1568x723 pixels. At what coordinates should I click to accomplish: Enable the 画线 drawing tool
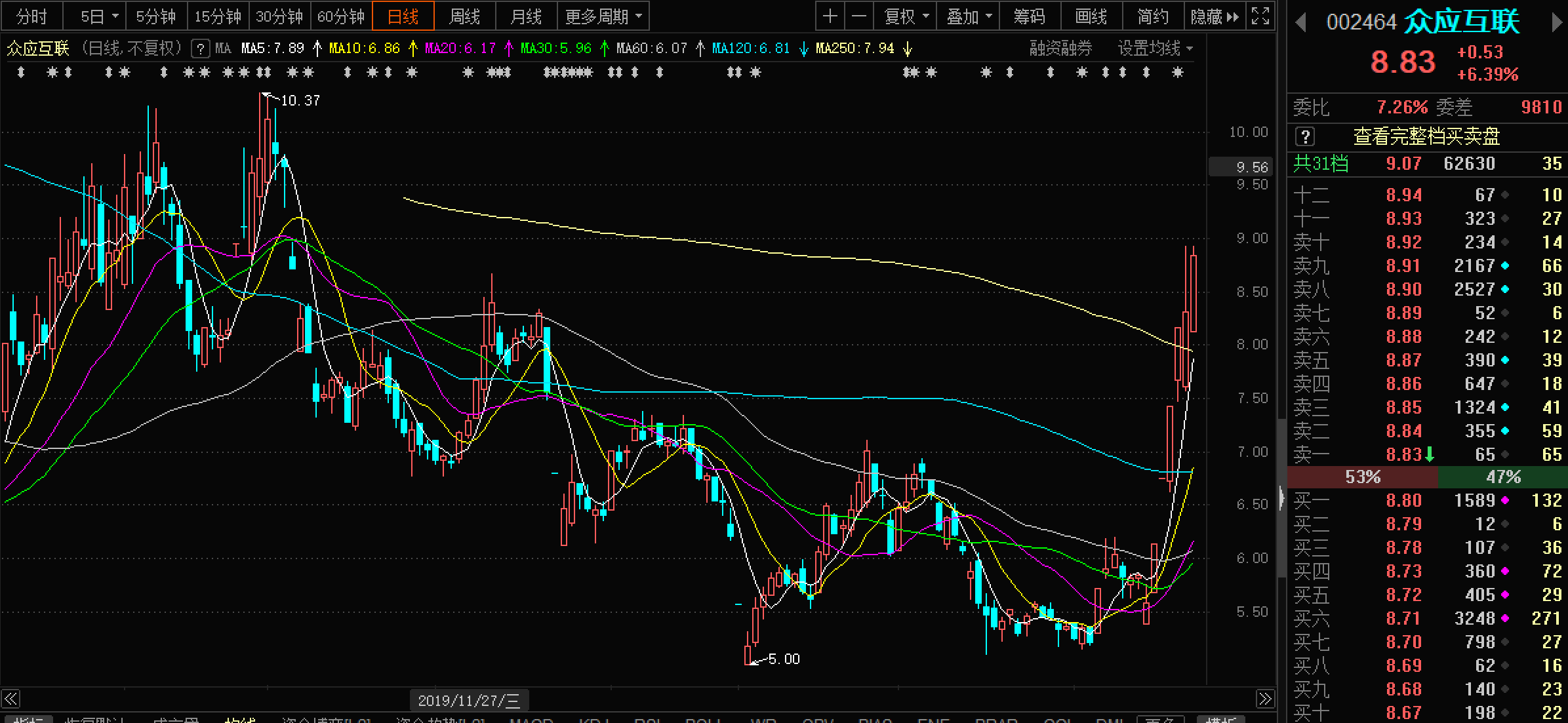pos(1091,16)
